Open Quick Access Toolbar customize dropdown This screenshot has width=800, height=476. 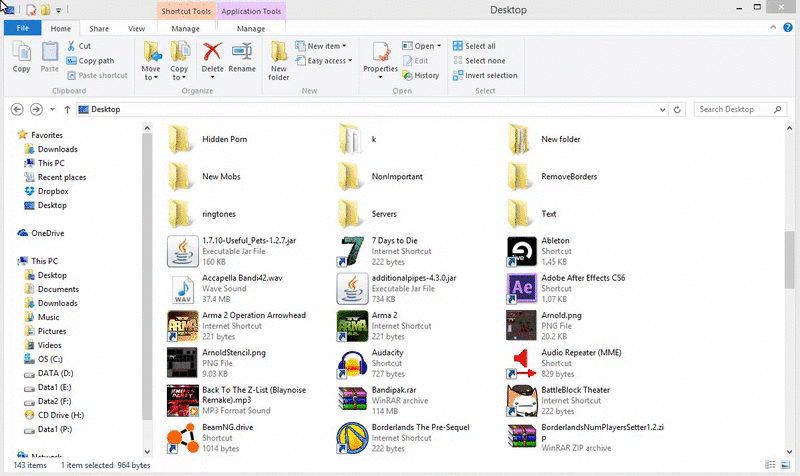pyautogui.click(x=58, y=10)
